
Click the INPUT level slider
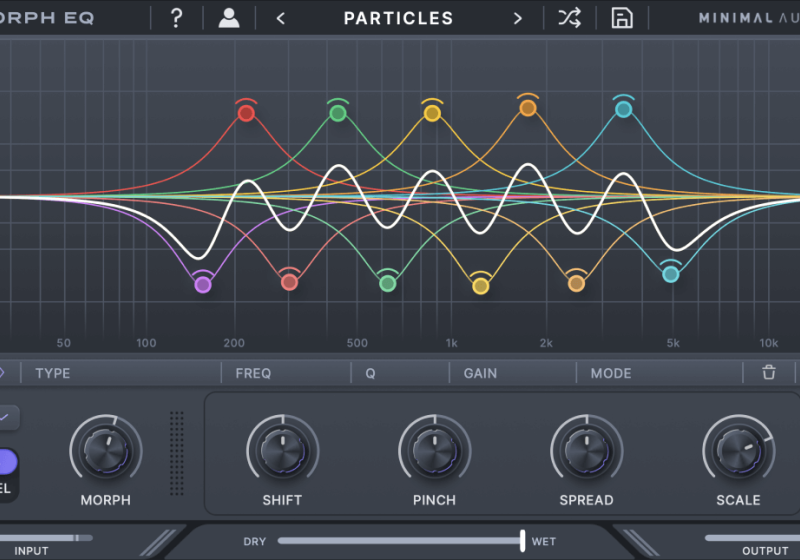click(x=46, y=538)
